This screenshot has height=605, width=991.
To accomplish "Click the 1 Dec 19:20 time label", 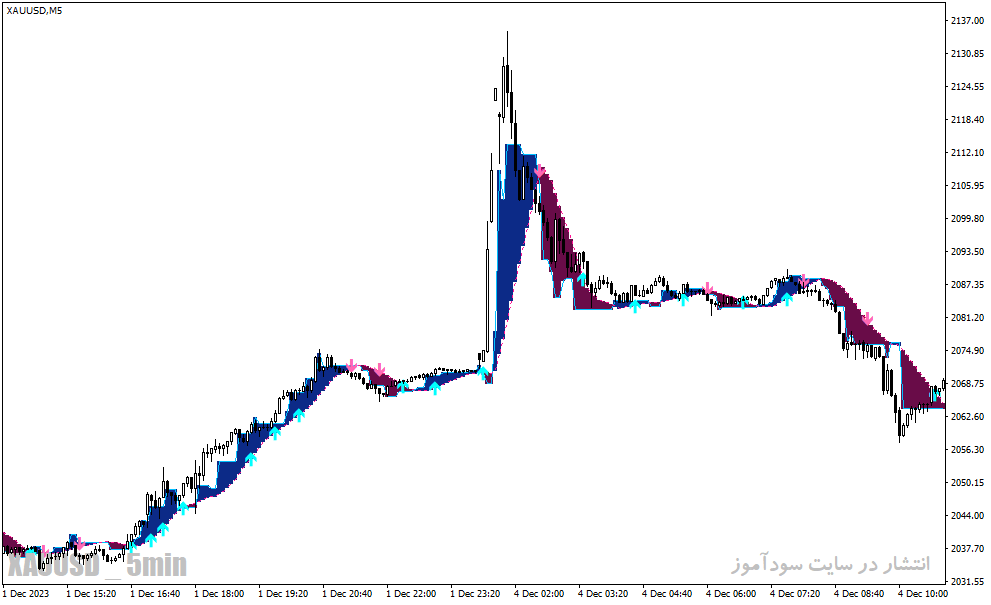I will tap(283, 594).
